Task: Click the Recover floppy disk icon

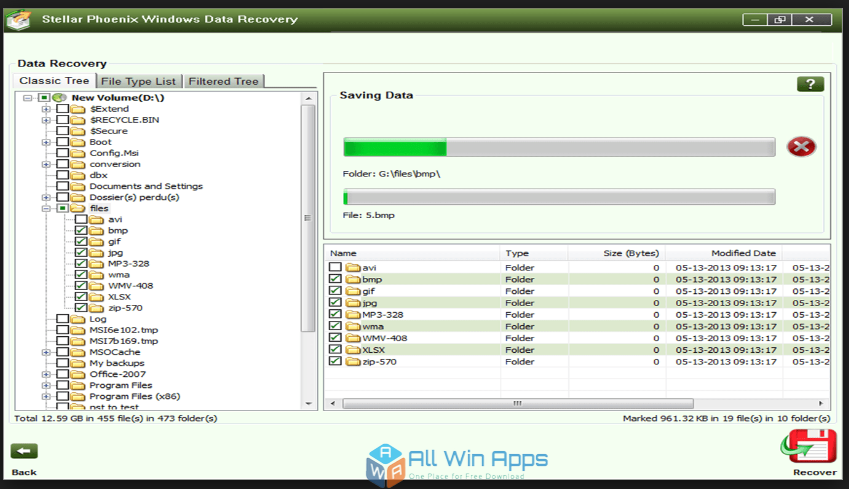Action: [x=809, y=447]
